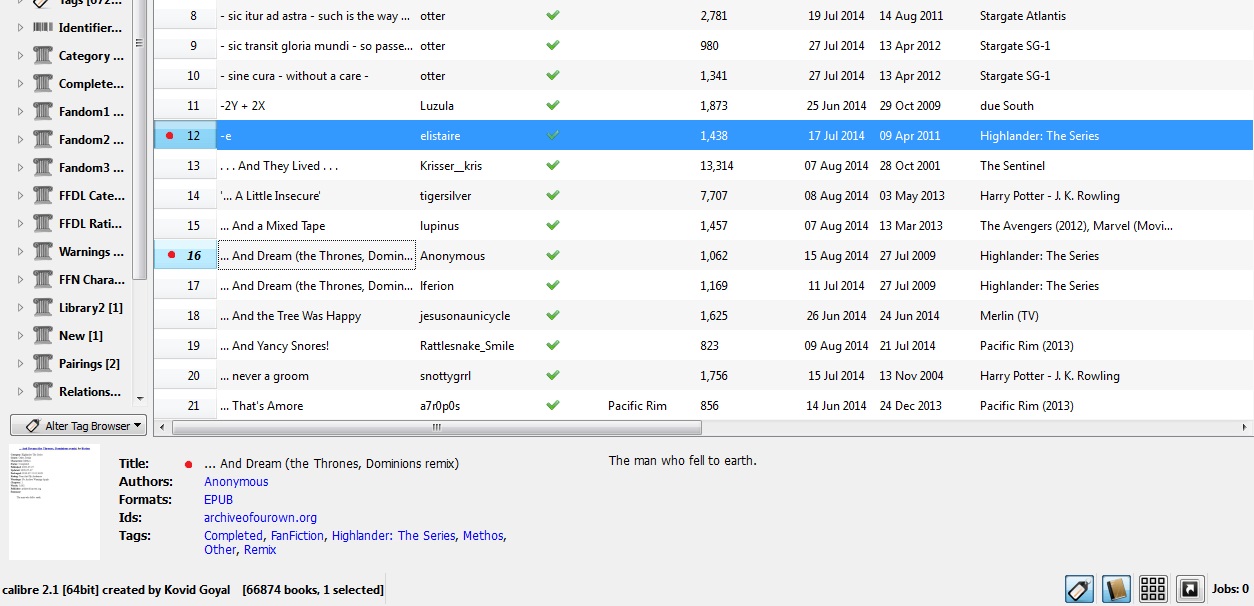Click row header number 17
The width and height of the screenshot is (1254, 606).
tap(185, 286)
